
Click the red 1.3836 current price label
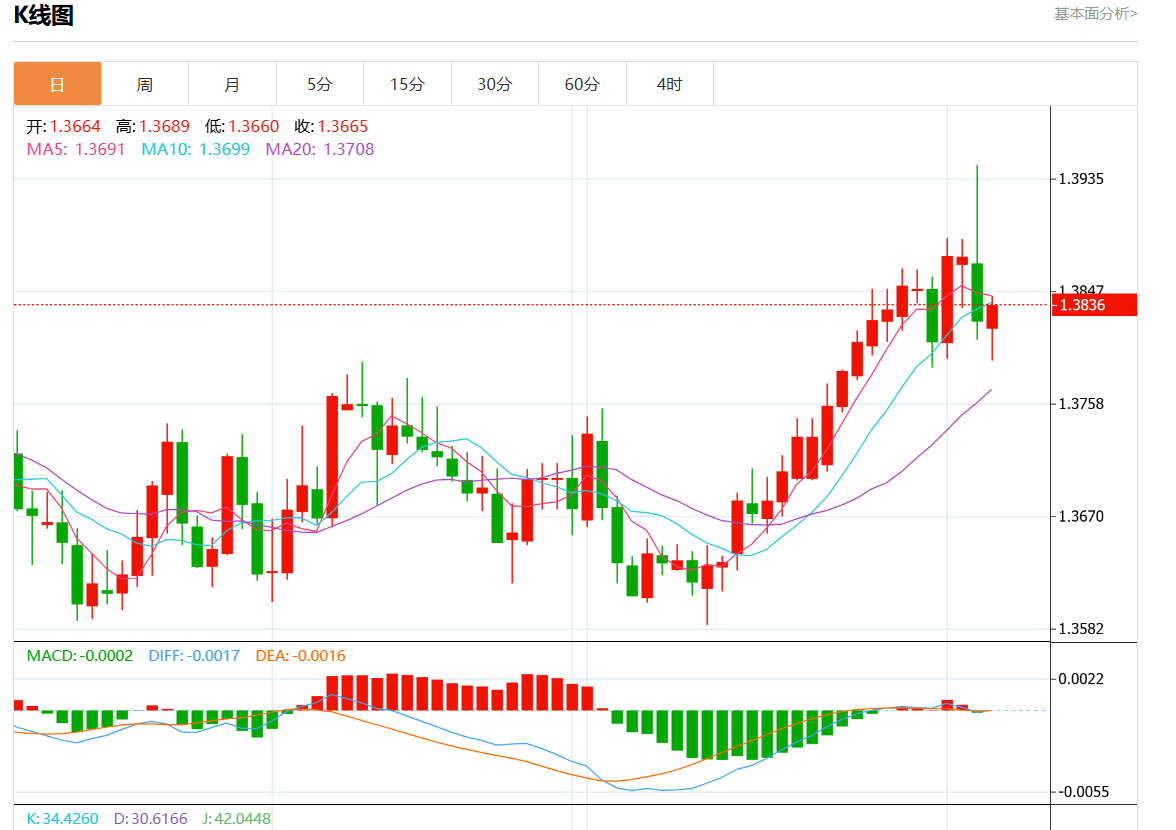click(1094, 305)
